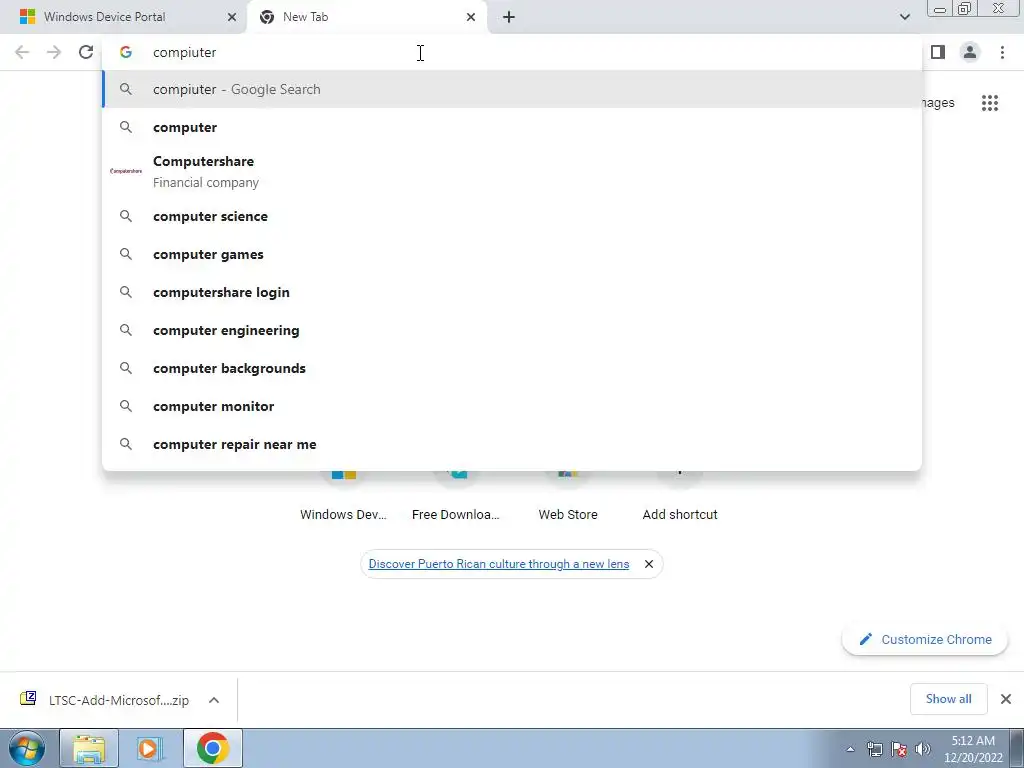Open the profile avatar menu
Screen dimensions: 1024x768
pyautogui.click(x=970, y=52)
